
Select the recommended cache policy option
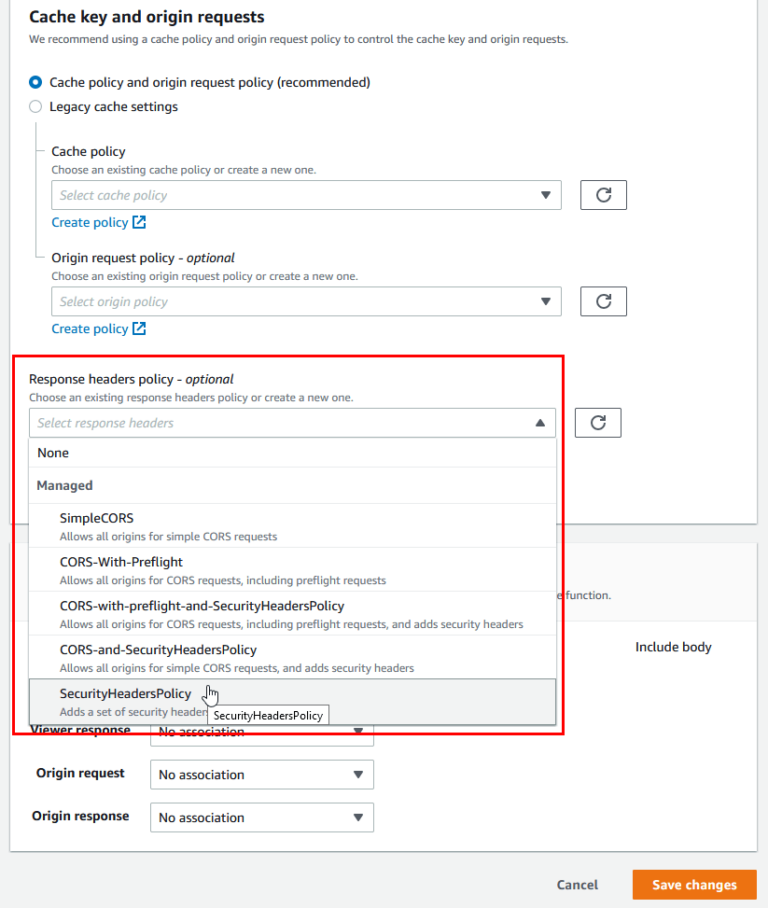pos(35,82)
